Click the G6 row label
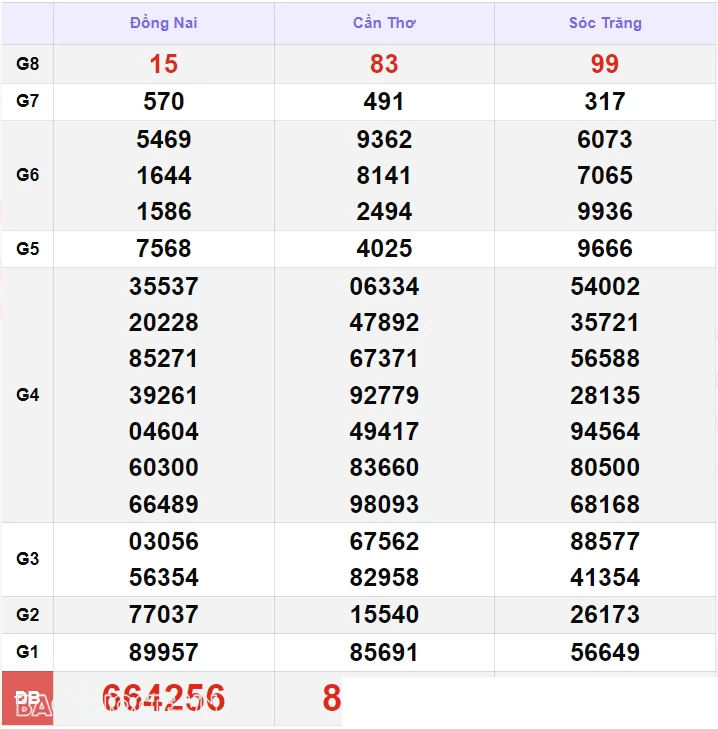 pyautogui.click(x=28, y=175)
